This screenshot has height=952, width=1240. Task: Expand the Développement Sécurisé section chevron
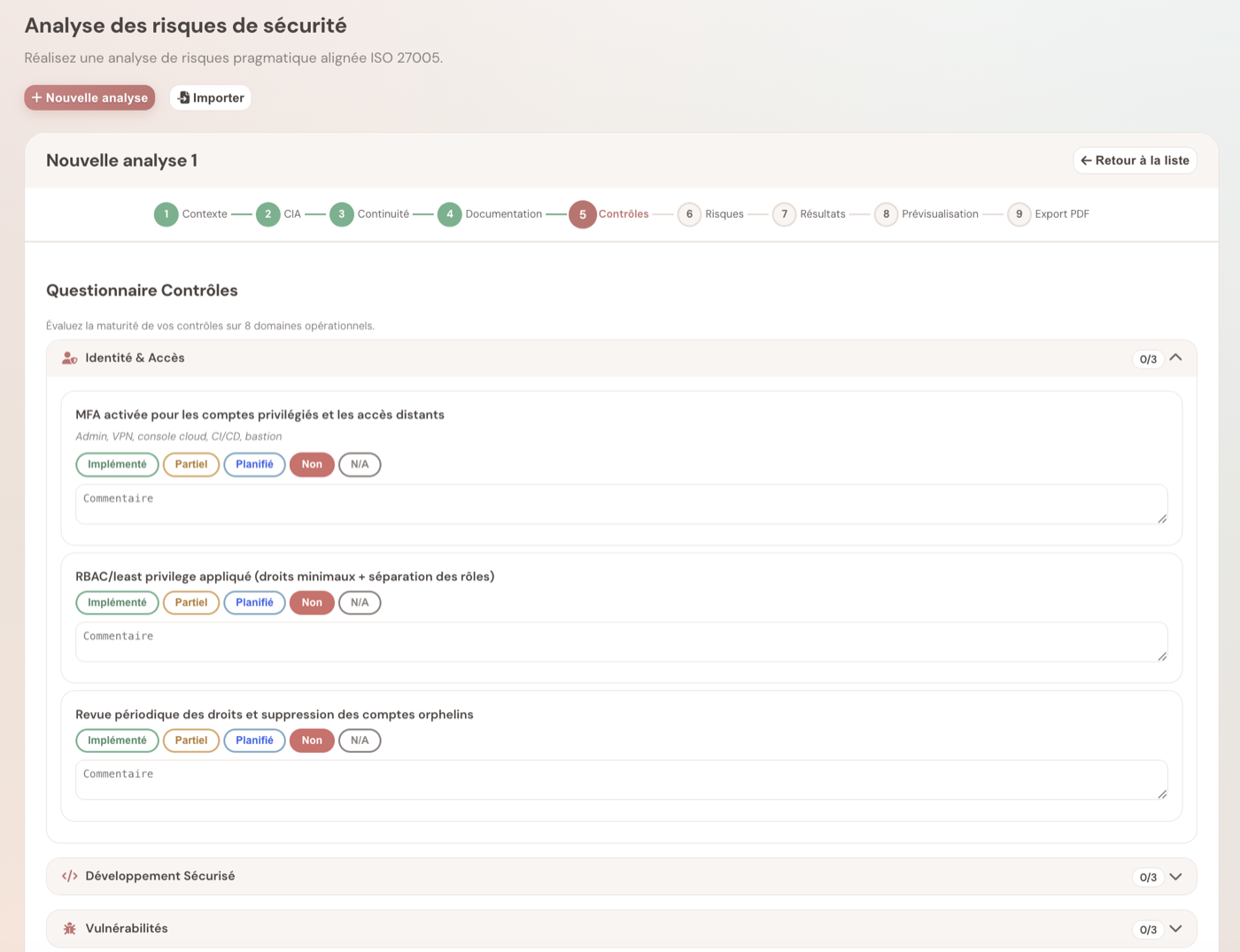[1175, 877]
